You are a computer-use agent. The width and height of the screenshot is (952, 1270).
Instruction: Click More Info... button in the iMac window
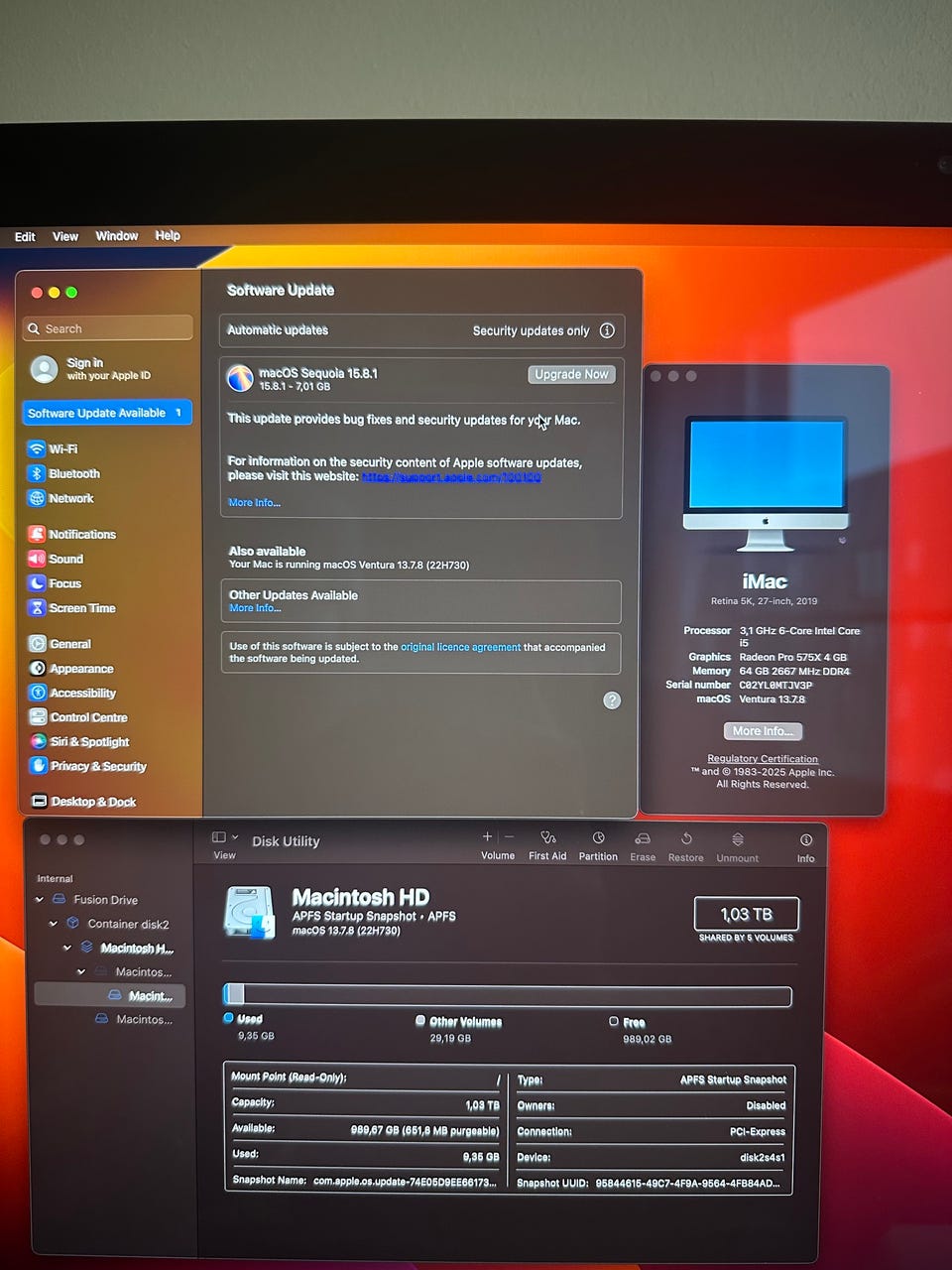point(763,731)
